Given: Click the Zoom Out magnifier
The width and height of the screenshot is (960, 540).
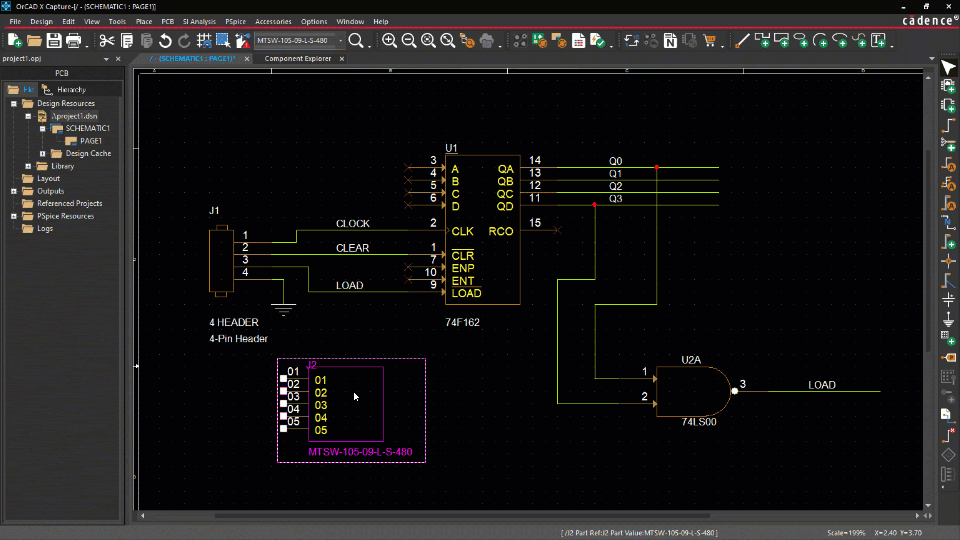Looking at the screenshot, I should click(x=409, y=41).
